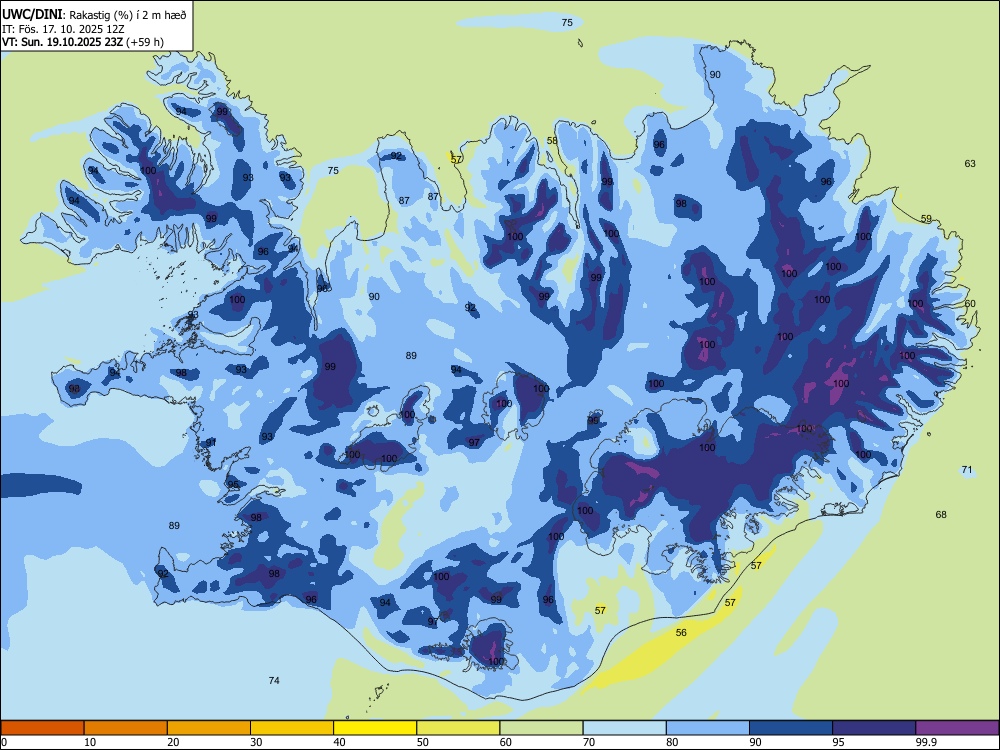
Task: Click the 60–70 light green legend swatch
Action: tap(541, 728)
